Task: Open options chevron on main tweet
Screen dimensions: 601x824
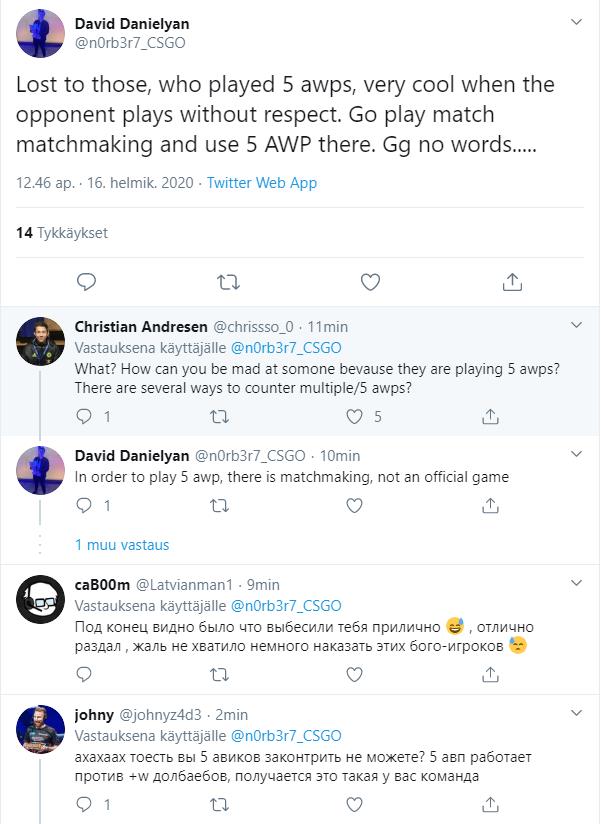Action: 576,20
